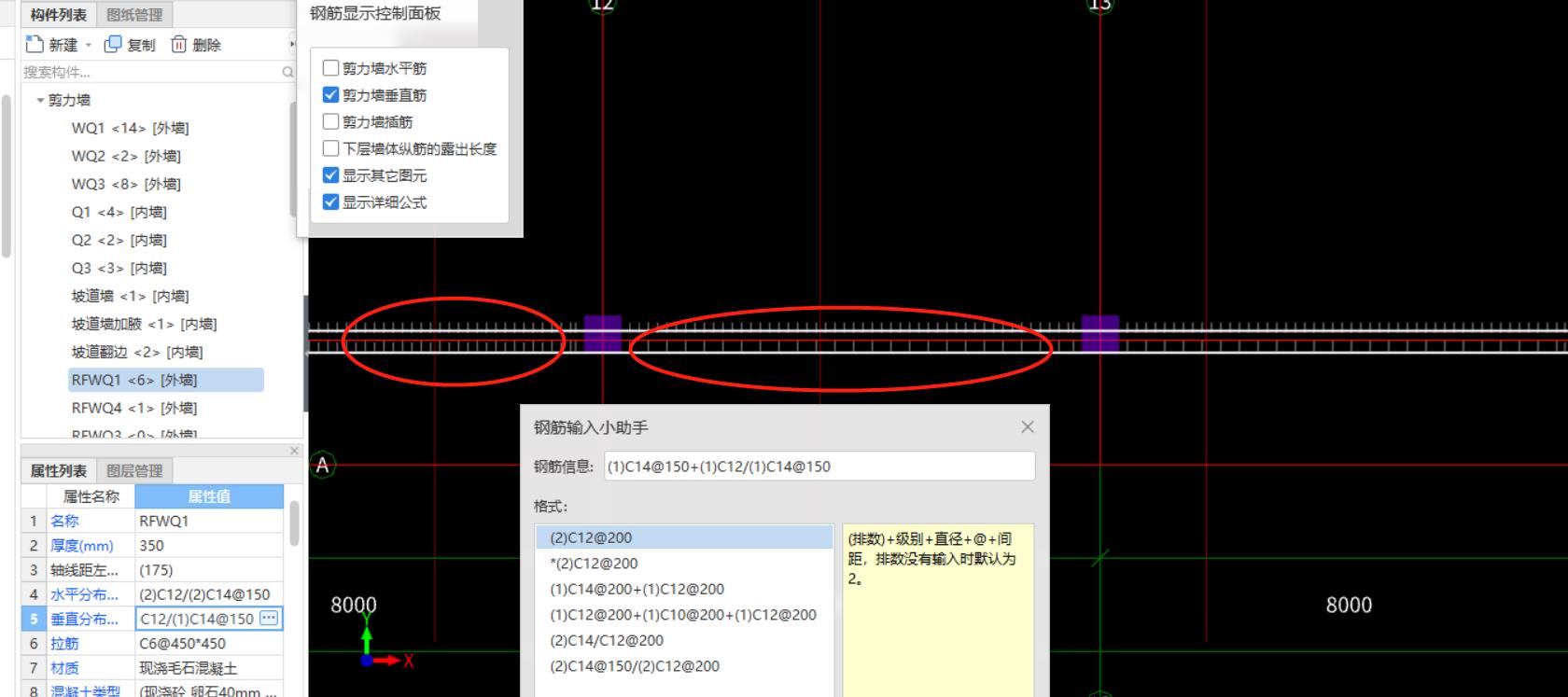Choose format (1)C12@200+(1)C10@200+(1)C12@200
The image size is (1568, 697).
pyautogui.click(x=684, y=615)
